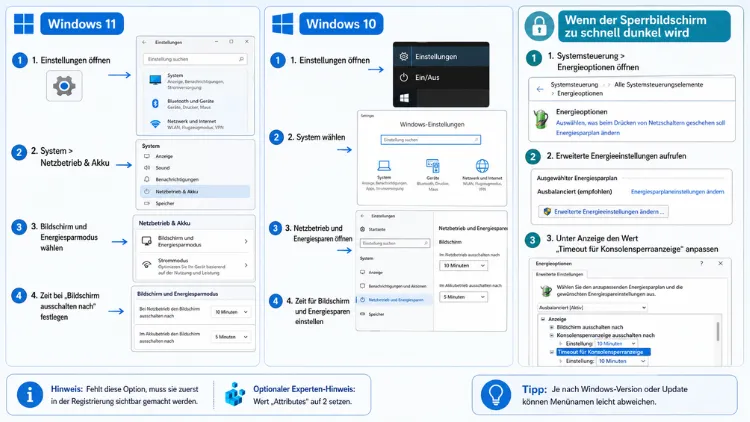Click 'Erweiterte Energieeinstellungen ändern ...' button
Image resolution: width=750 pixels, height=422 pixels.
tap(604, 211)
